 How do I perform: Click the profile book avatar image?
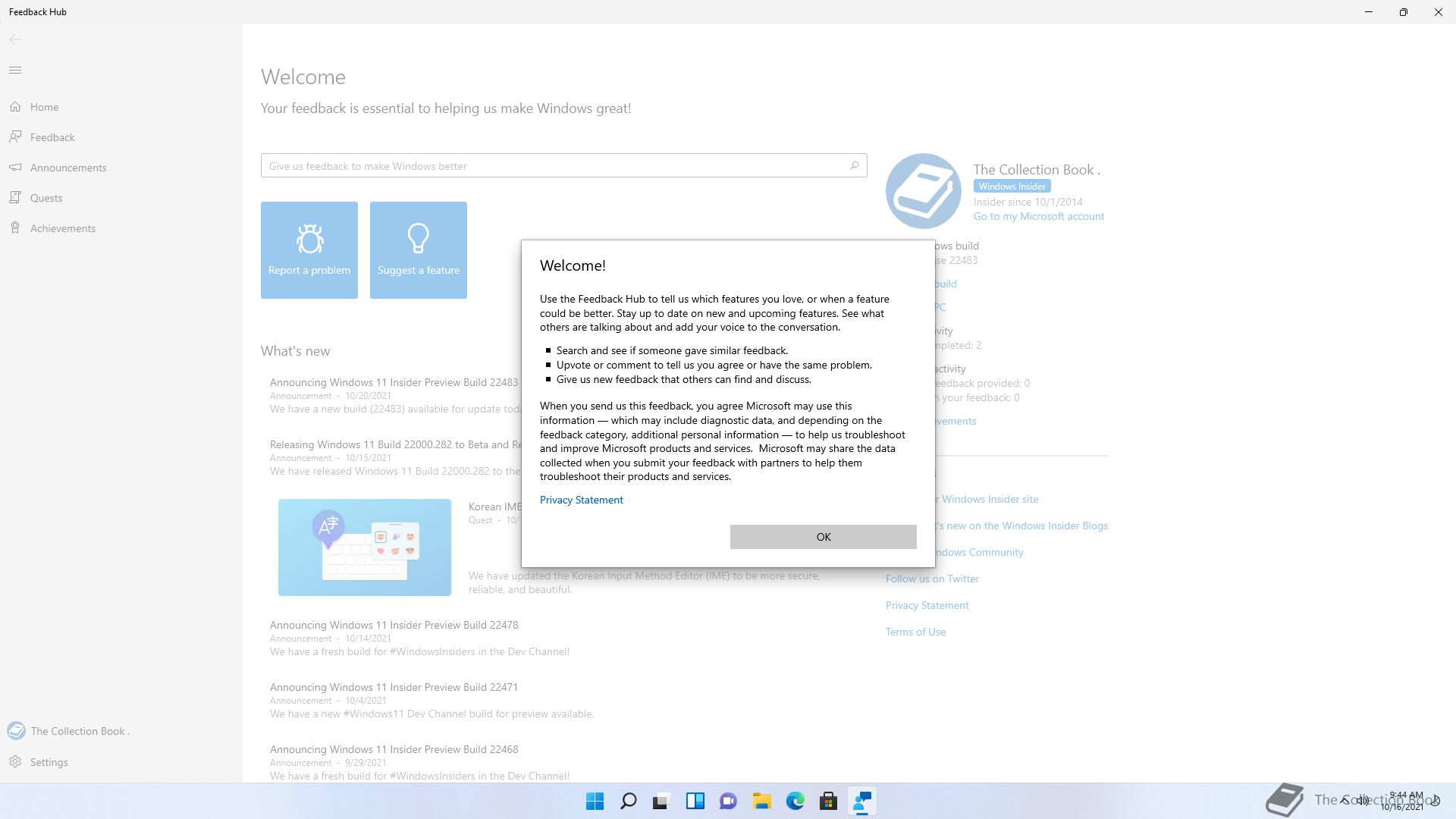924,191
